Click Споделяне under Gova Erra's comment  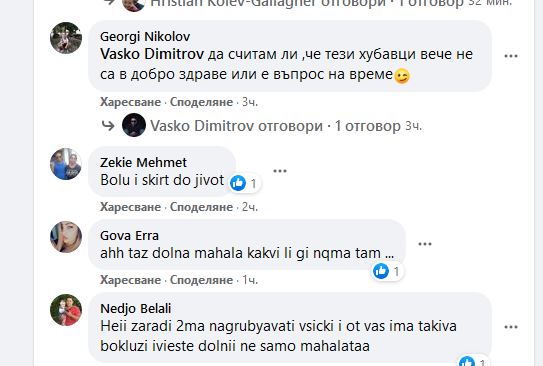click(201, 280)
